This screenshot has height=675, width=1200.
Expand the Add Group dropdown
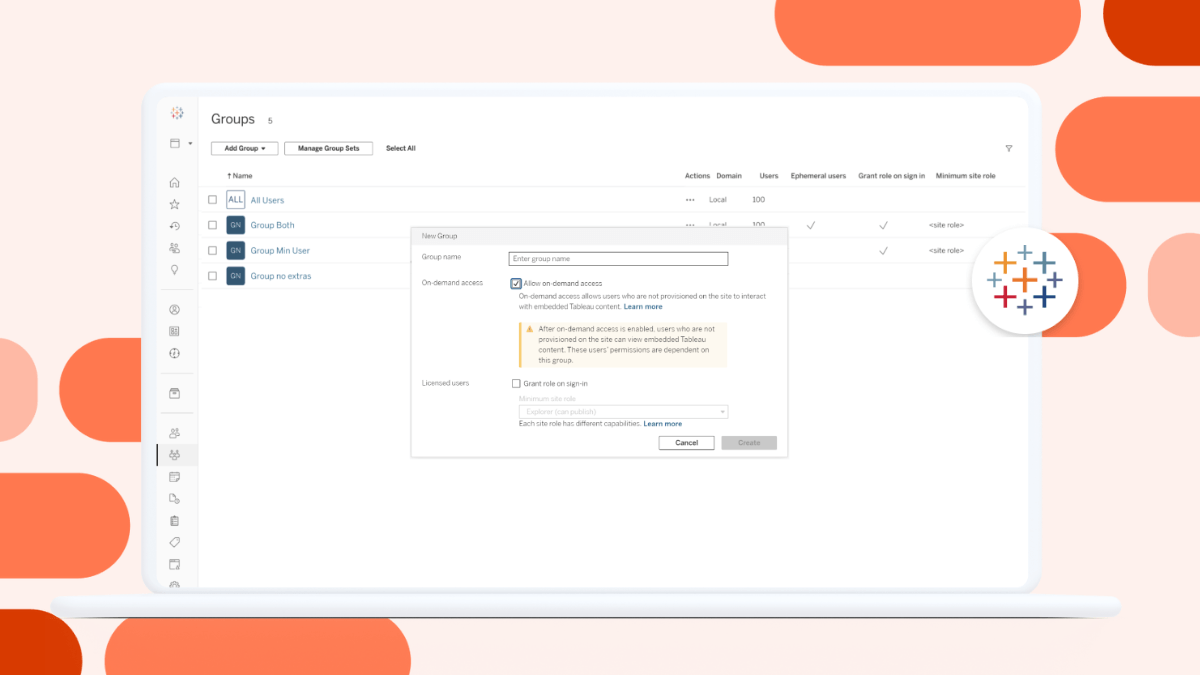point(244,149)
